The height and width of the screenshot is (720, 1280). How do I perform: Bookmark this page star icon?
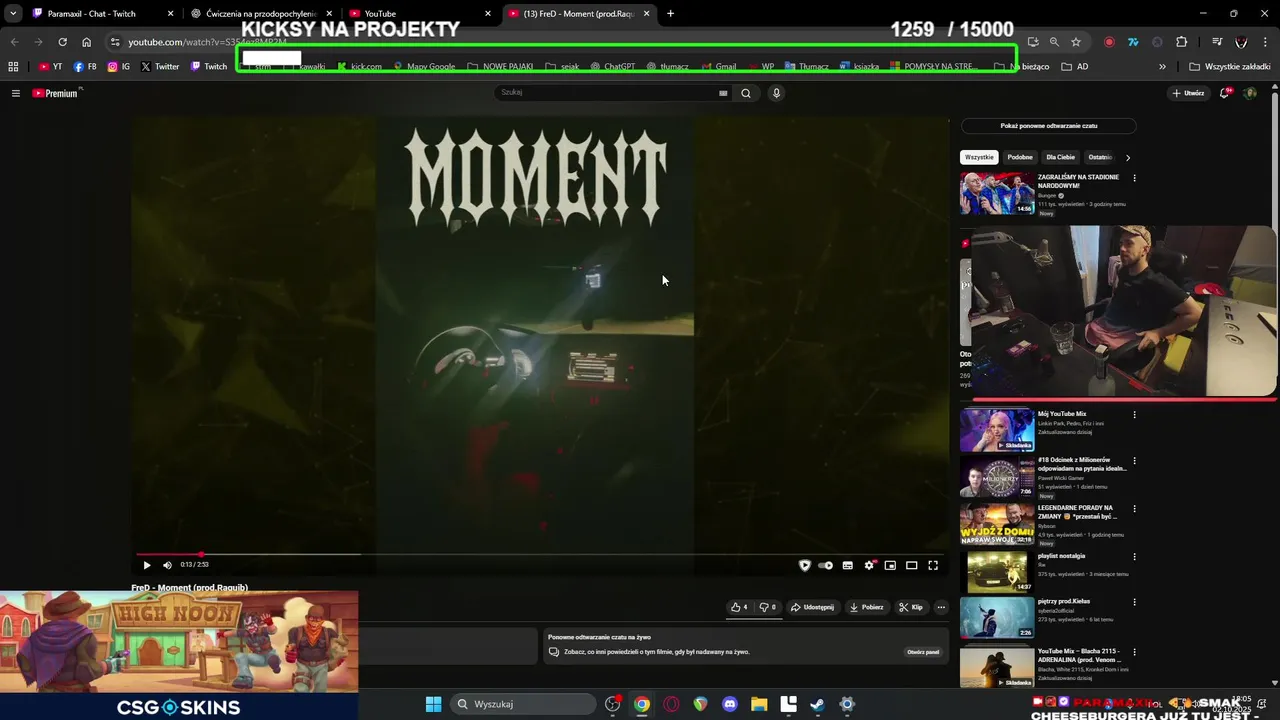point(1076,42)
